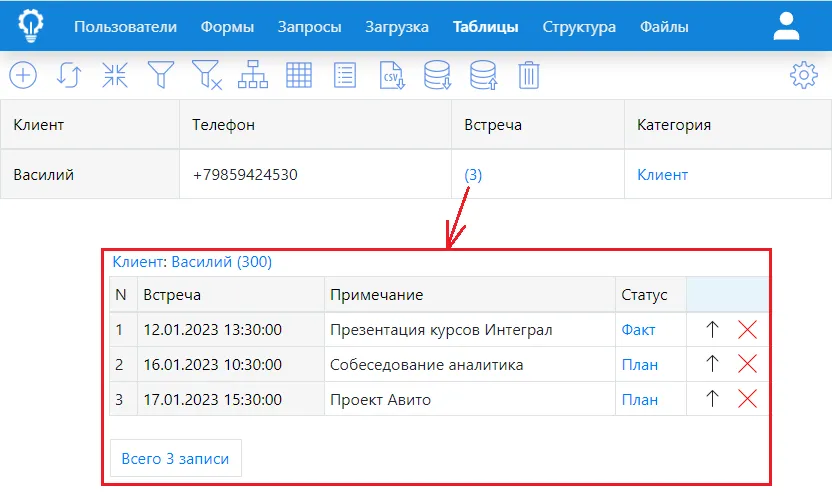Open the Формы menu
This screenshot has height=501, width=832.
coord(227,27)
